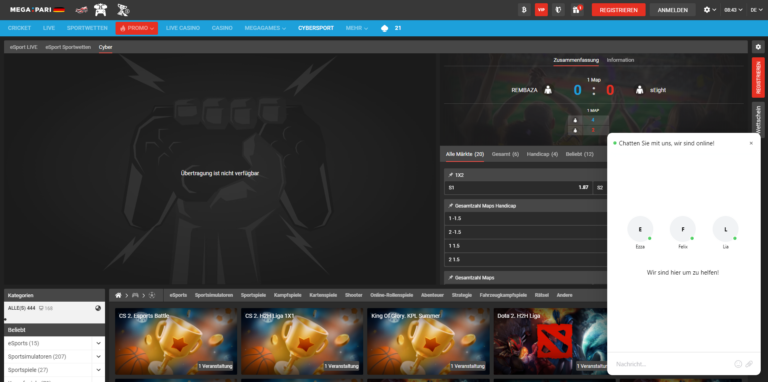
Task: Select the 1 -1.5 handicap row
Action: (526, 218)
